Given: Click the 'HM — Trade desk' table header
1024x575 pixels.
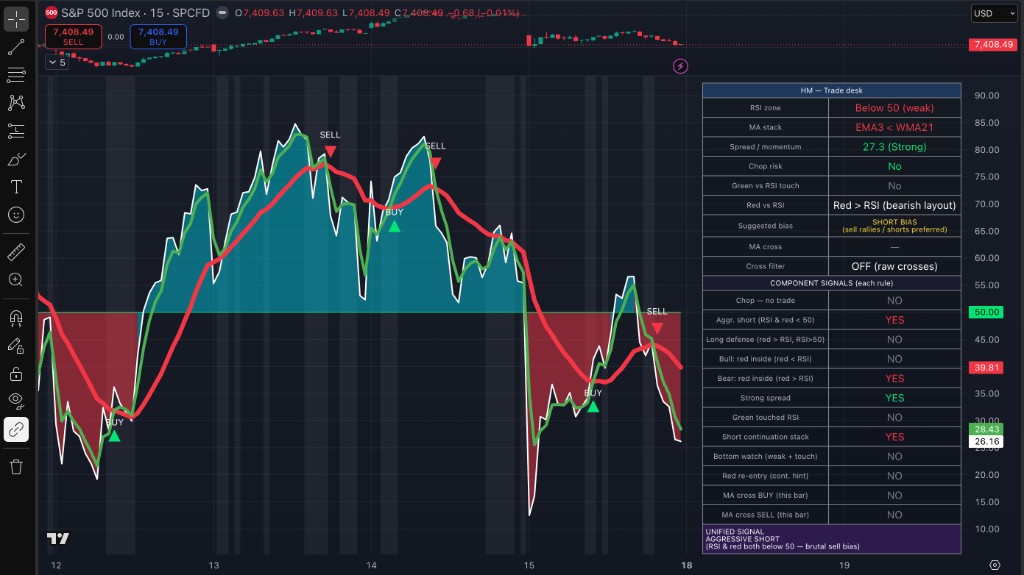Looking at the screenshot, I should coord(831,90).
